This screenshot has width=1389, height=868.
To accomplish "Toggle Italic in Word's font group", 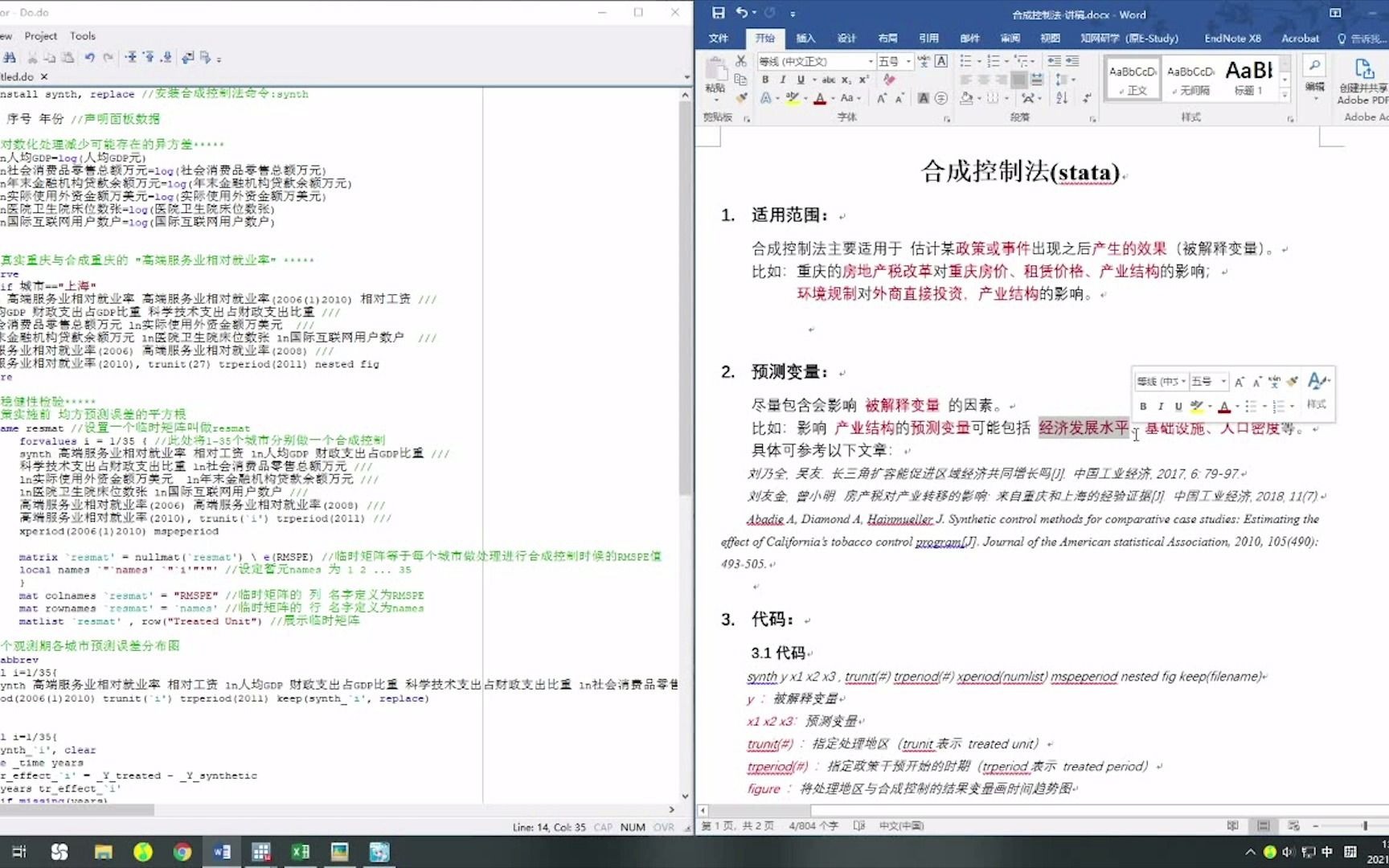I will pyautogui.click(x=783, y=80).
